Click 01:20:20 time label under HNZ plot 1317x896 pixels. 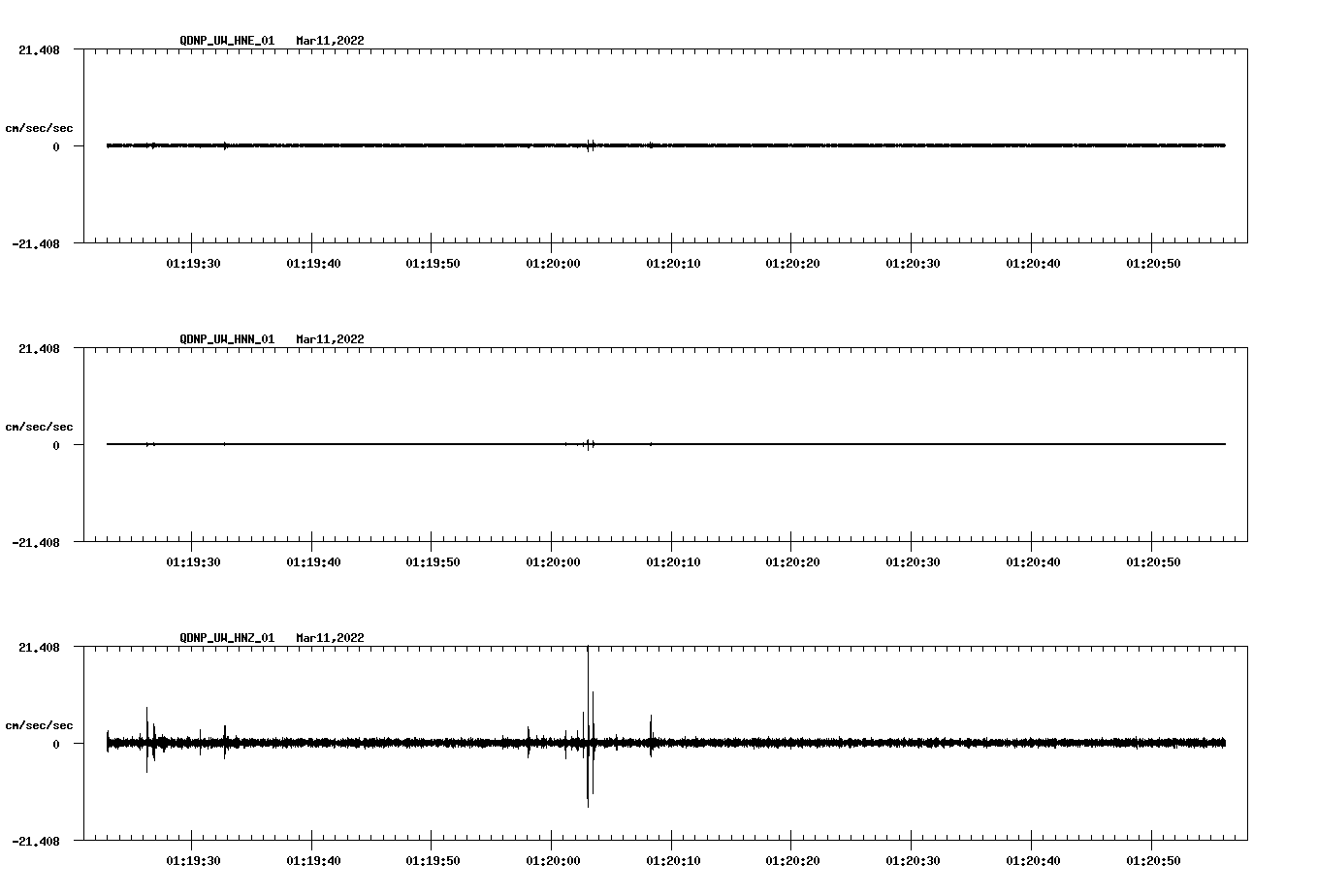(x=792, y=861)
